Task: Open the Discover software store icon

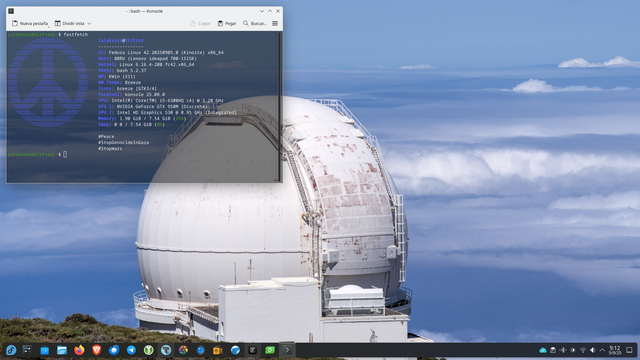Action: [x=44, y=350]
